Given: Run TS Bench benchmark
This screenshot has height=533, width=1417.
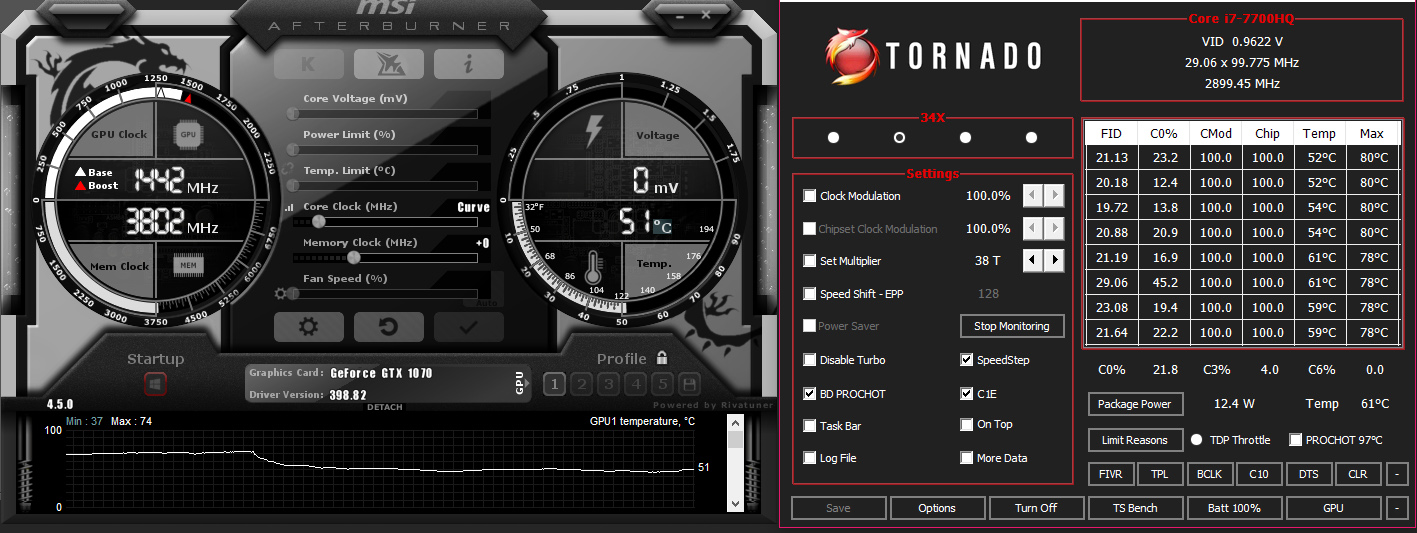Looking at the screenshot, I should (1135, 508).
